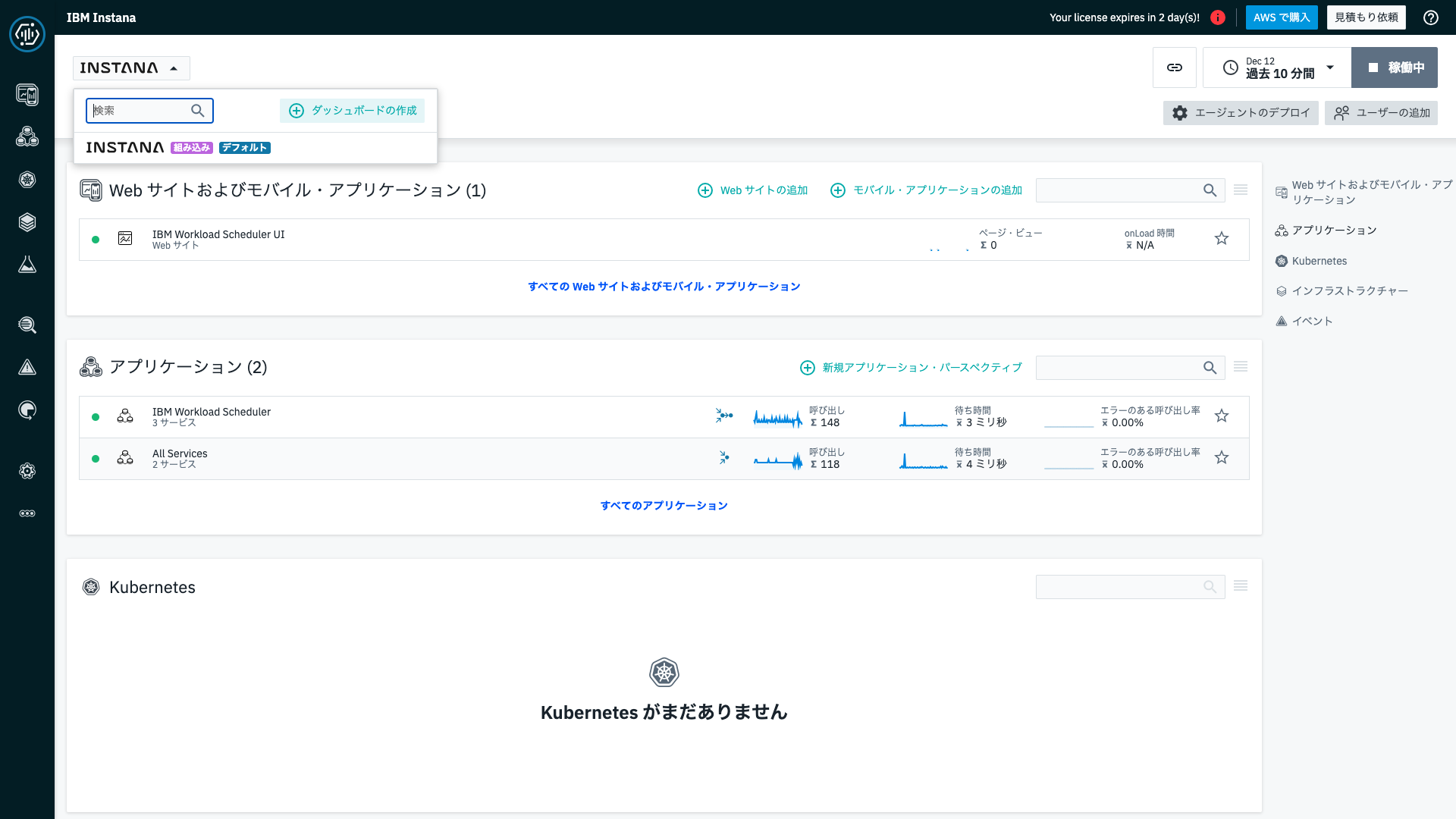The height and width of the screenshot is (819, 1456).
Task: Star the All Services application
Action: [x=1221, y=458]
